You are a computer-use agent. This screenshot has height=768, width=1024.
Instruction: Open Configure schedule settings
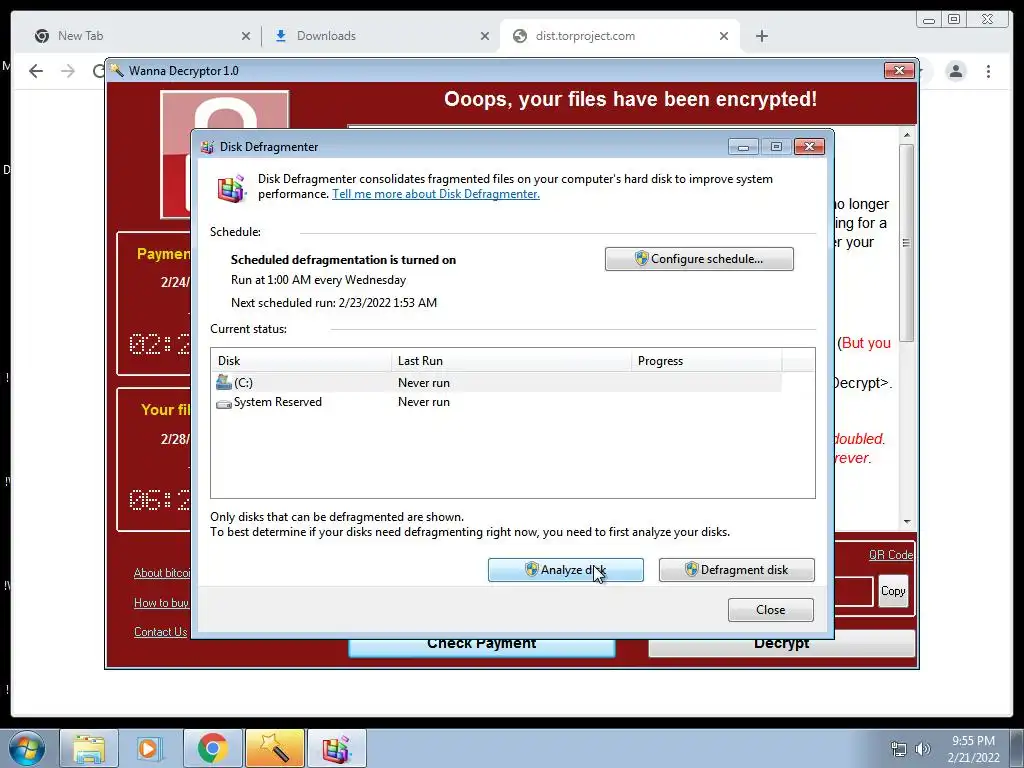click(x=699, y=259)
